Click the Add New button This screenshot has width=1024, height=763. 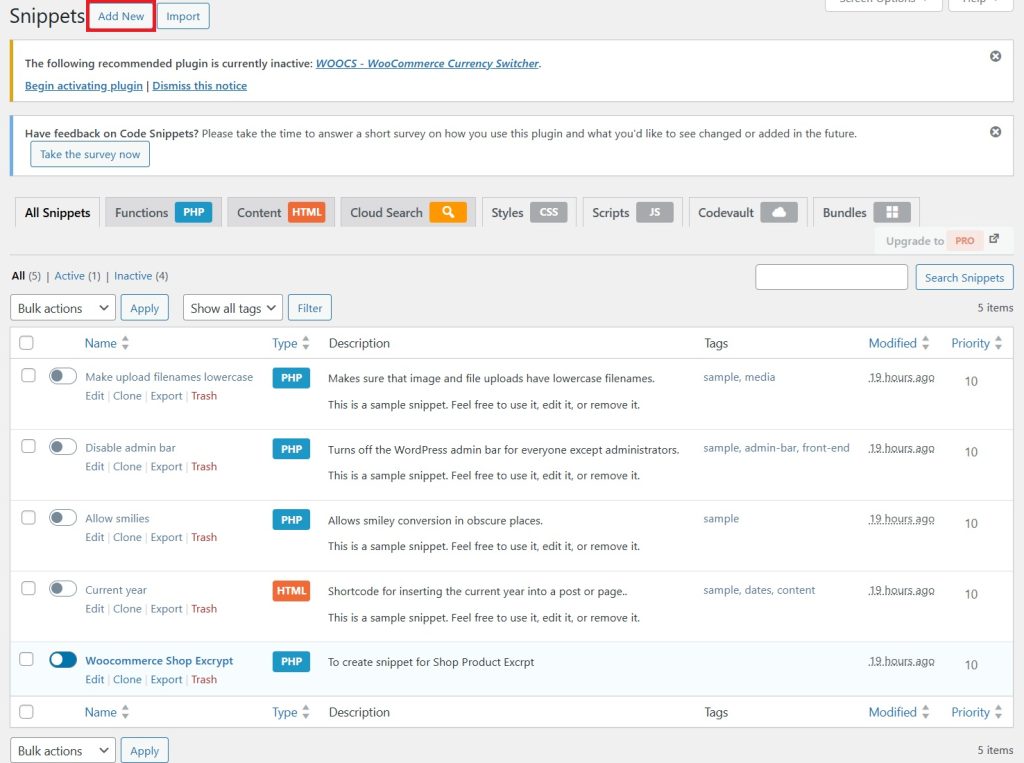(121, 16)
